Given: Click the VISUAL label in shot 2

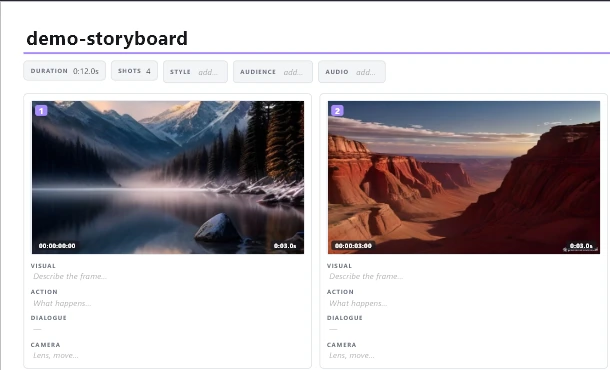Looking at the screenshot, I should [339, 266].
